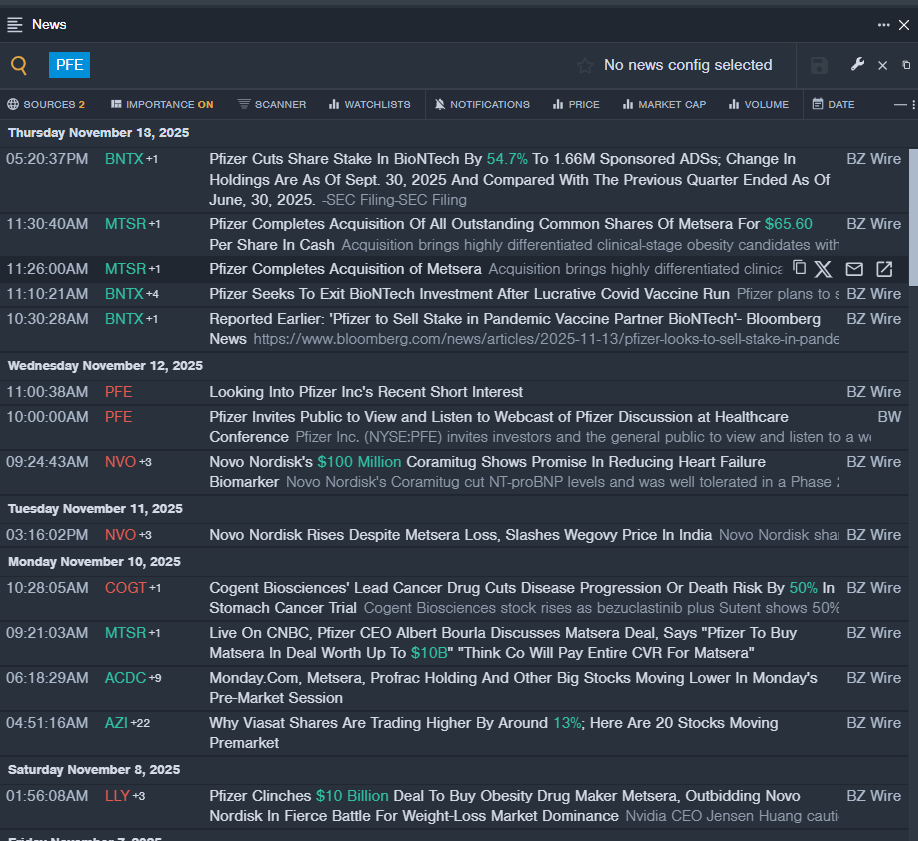Expand the Date filter
918x841 pixels.
[833, 104]
